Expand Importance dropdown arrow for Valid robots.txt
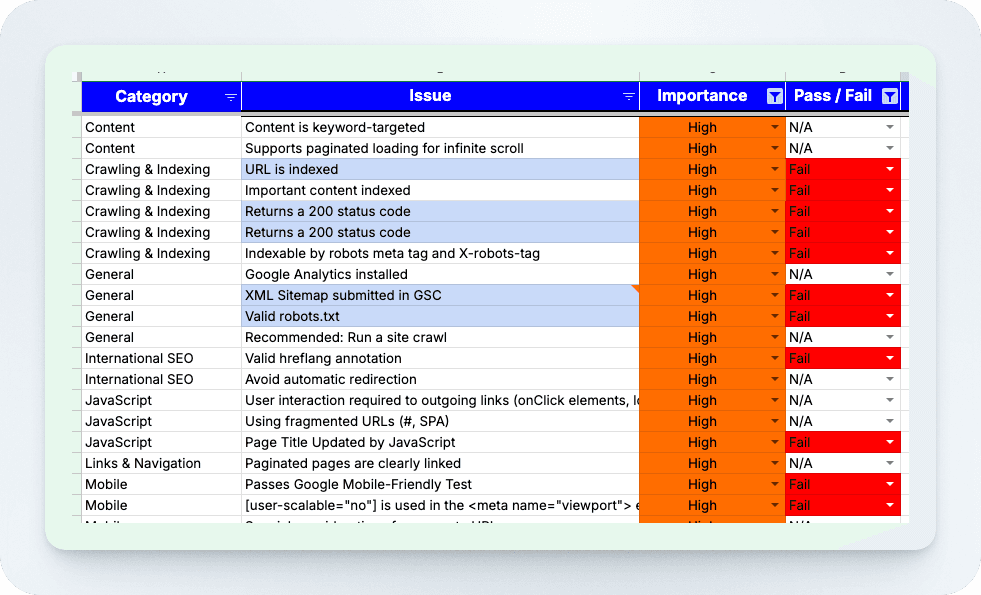 (x=774, y=317)
